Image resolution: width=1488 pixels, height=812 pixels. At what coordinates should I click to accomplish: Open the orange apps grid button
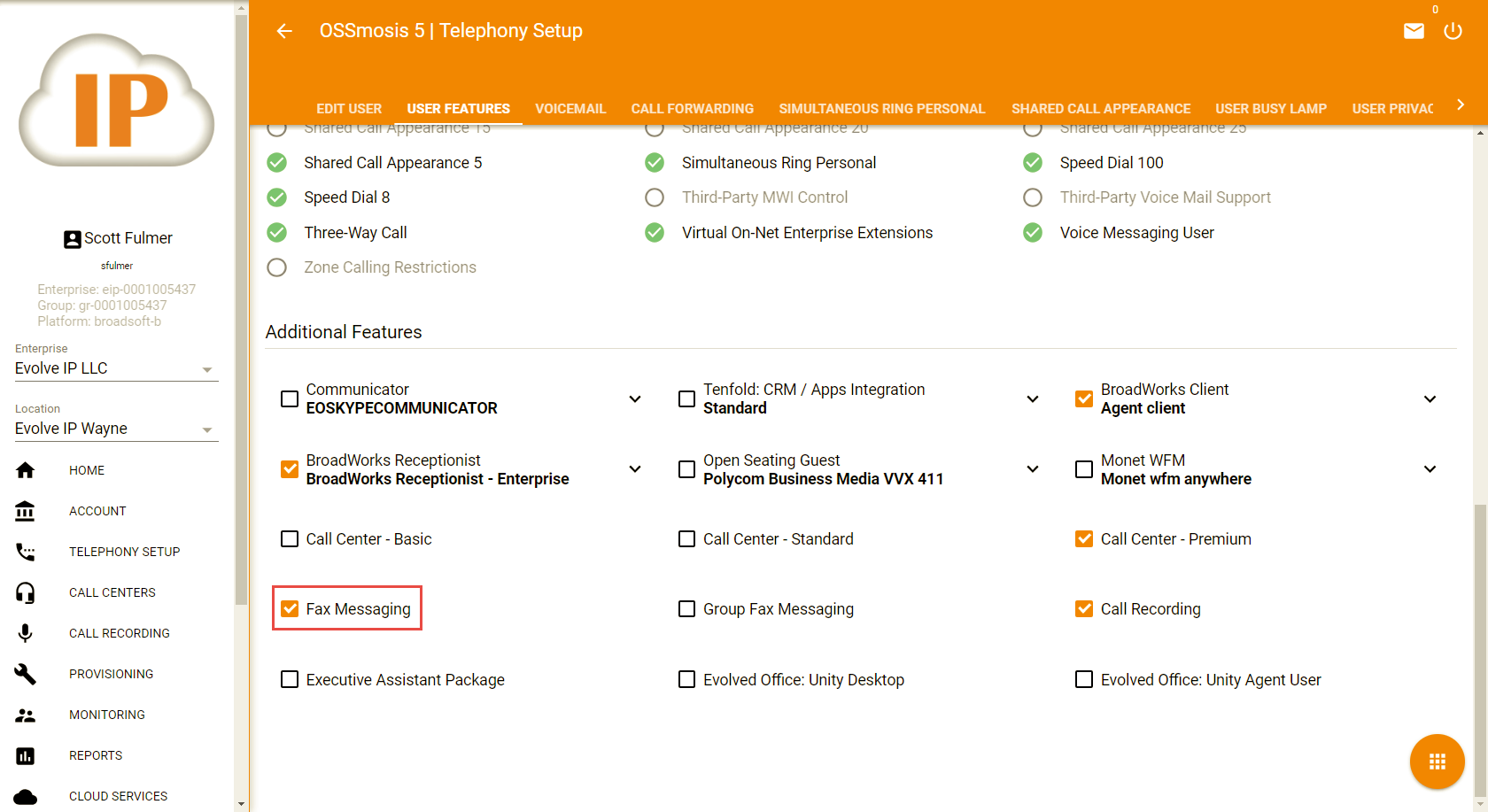click(x=1437, y=762)
